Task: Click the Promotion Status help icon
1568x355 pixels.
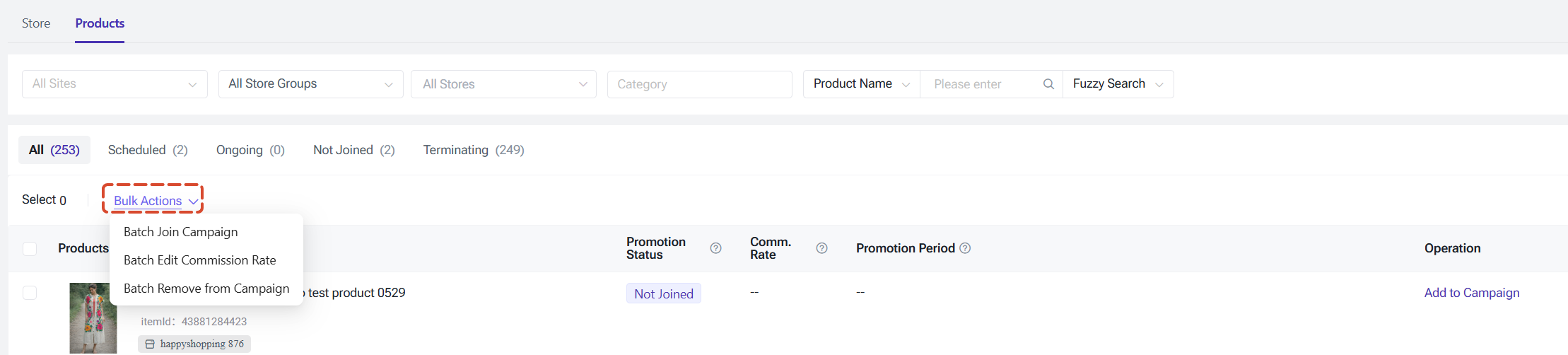Action: 715,248
